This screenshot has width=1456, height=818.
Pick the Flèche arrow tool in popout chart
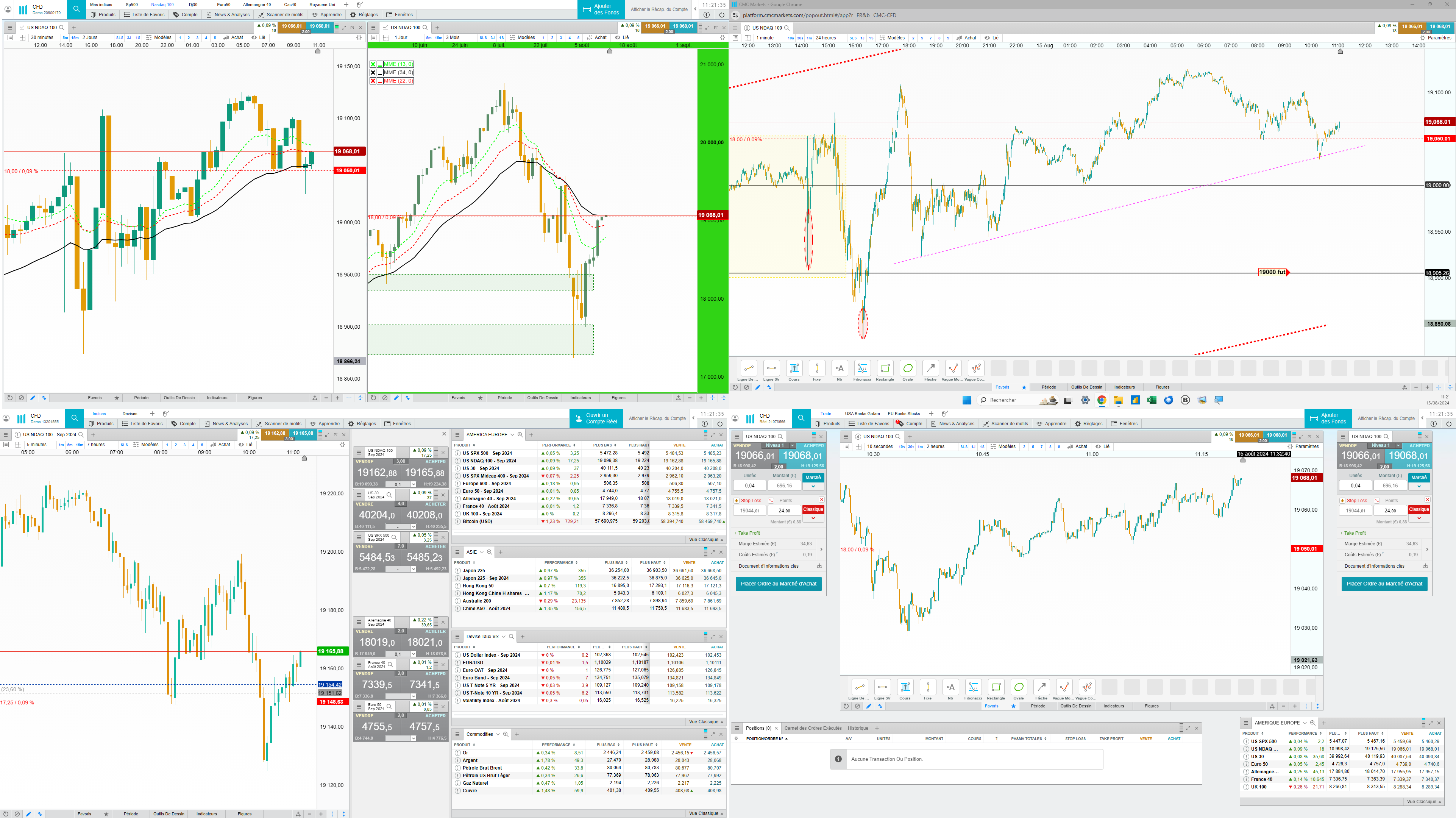tap(930, 368)
